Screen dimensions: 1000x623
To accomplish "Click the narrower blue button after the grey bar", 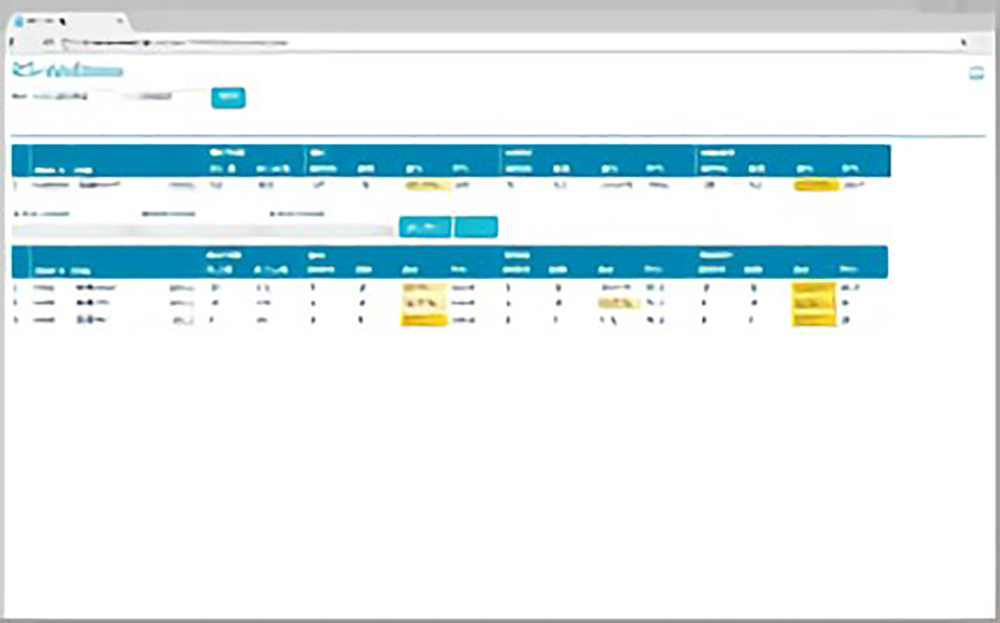I will (x=476, y=227).
